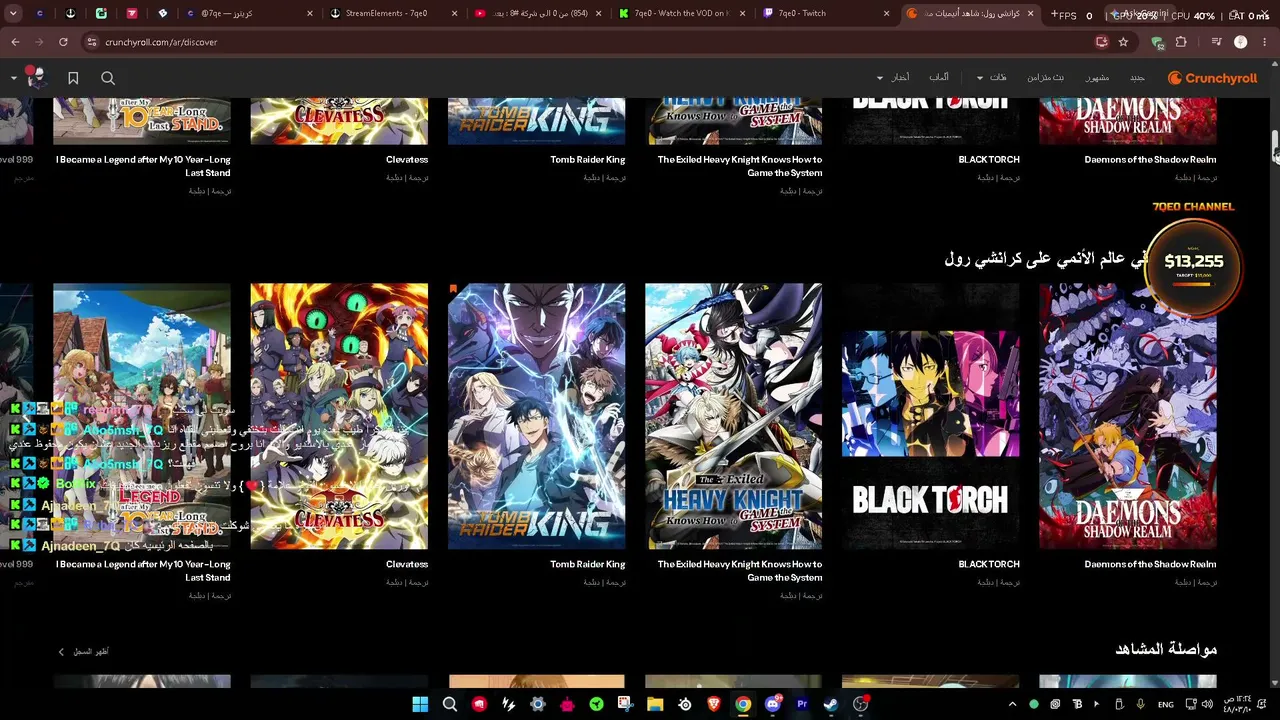This screenshot has width=1280, height=720.
Task: Open the volume tray control
Action: coord(1207,704)
